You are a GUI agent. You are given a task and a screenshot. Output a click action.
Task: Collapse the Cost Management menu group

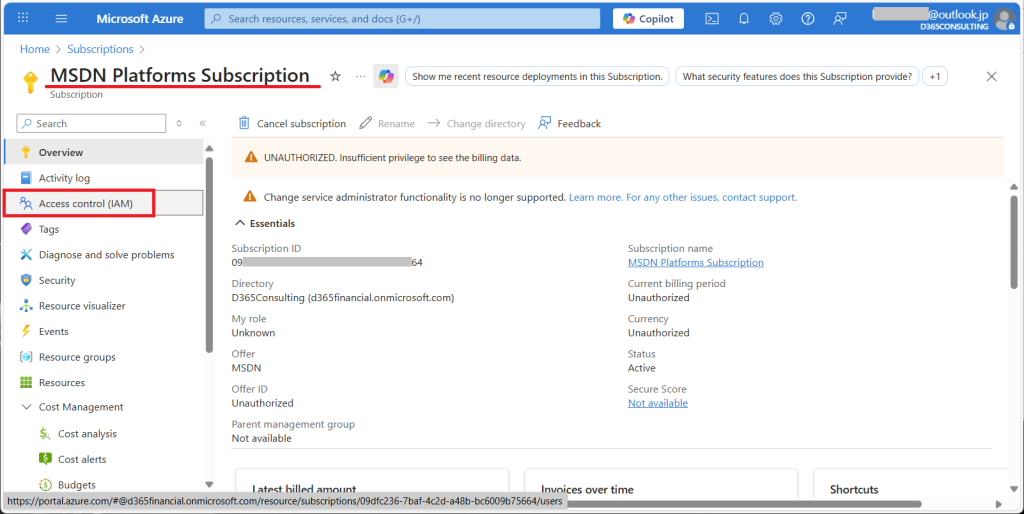click(x=27, y=407)
